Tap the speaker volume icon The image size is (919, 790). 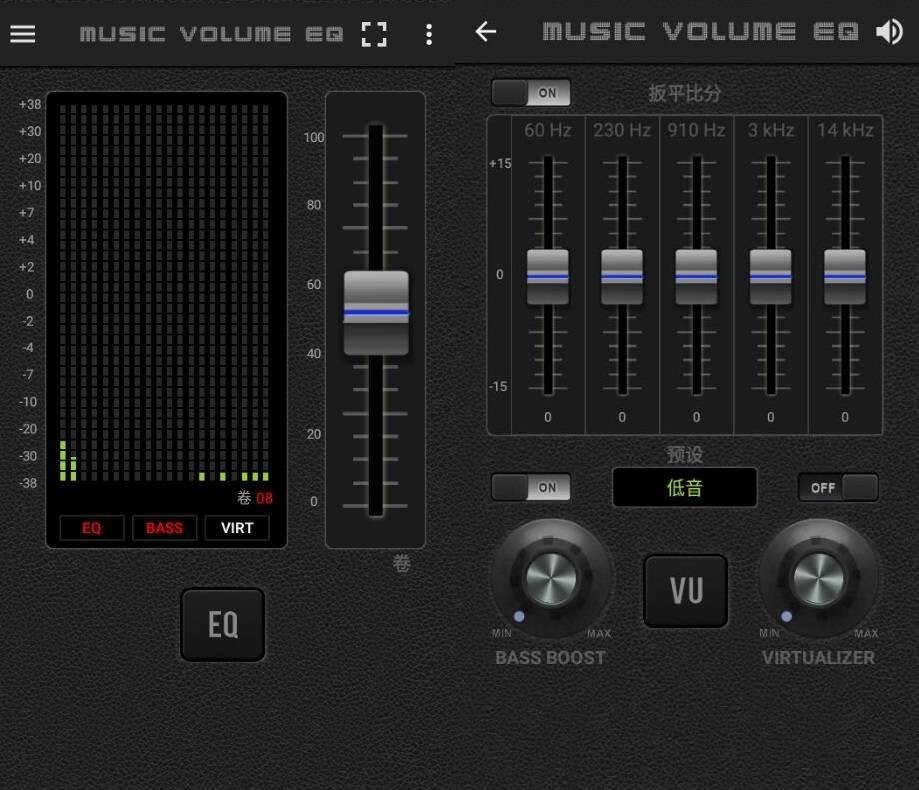[x=888, y=32]
